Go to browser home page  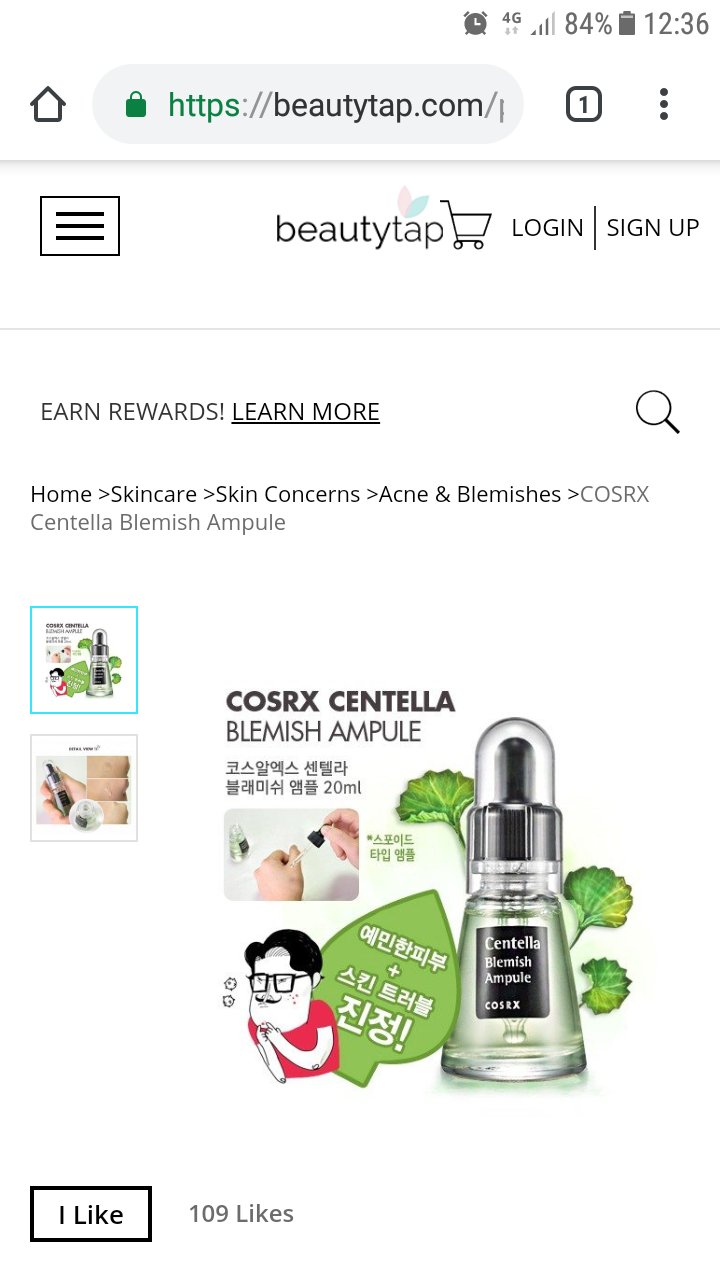click(x=48, y=104)
